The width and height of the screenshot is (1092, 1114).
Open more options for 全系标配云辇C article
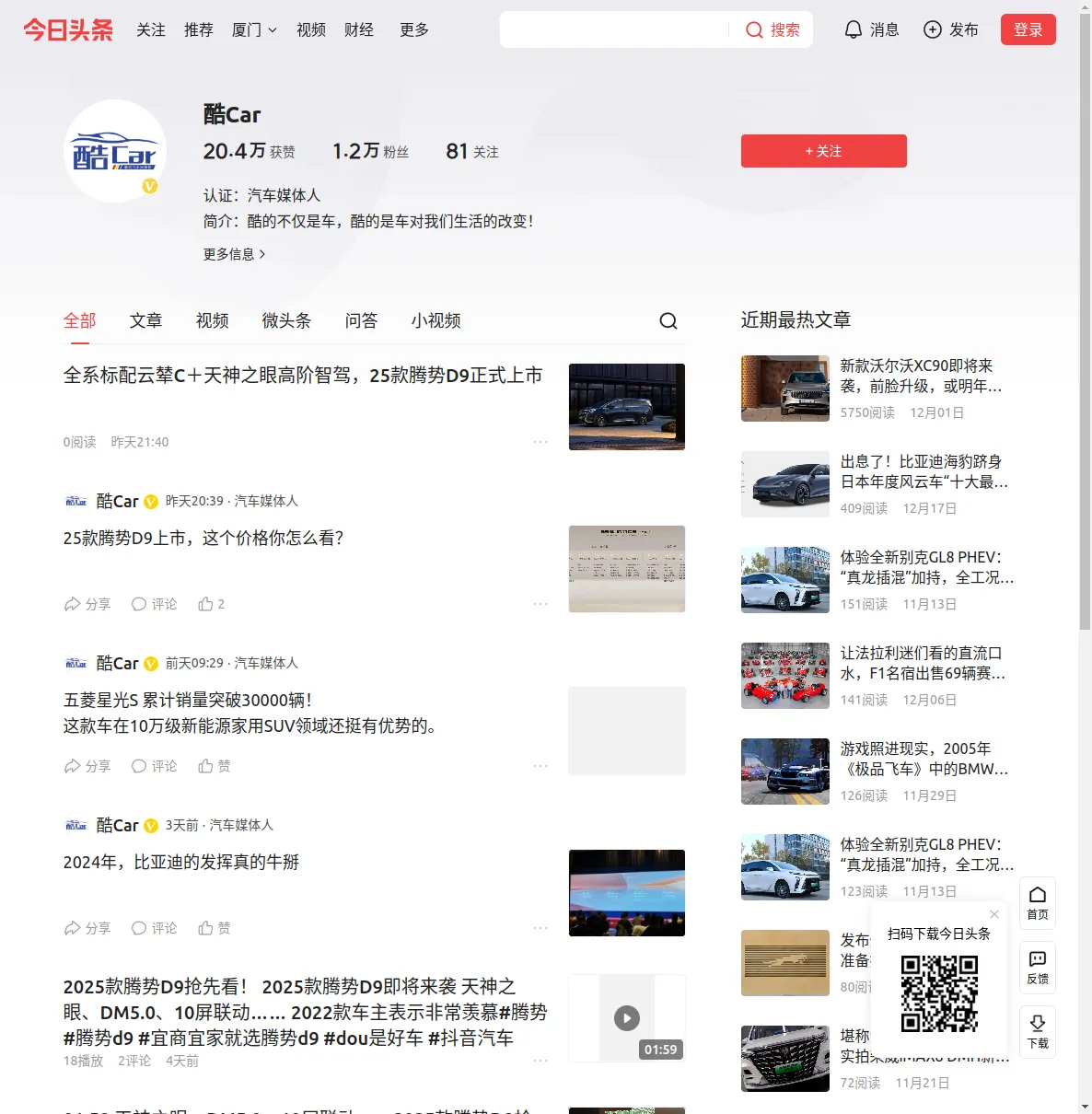[540, 442]
